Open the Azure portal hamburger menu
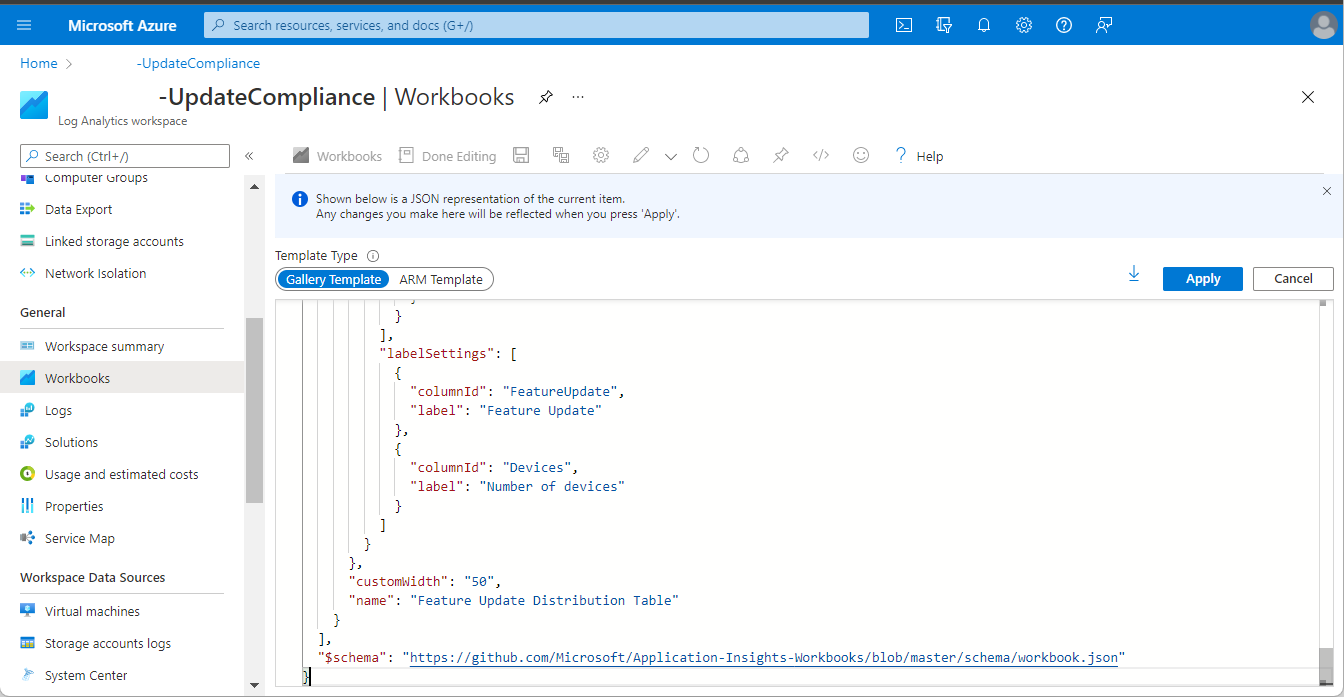 (x=24, y=25)
